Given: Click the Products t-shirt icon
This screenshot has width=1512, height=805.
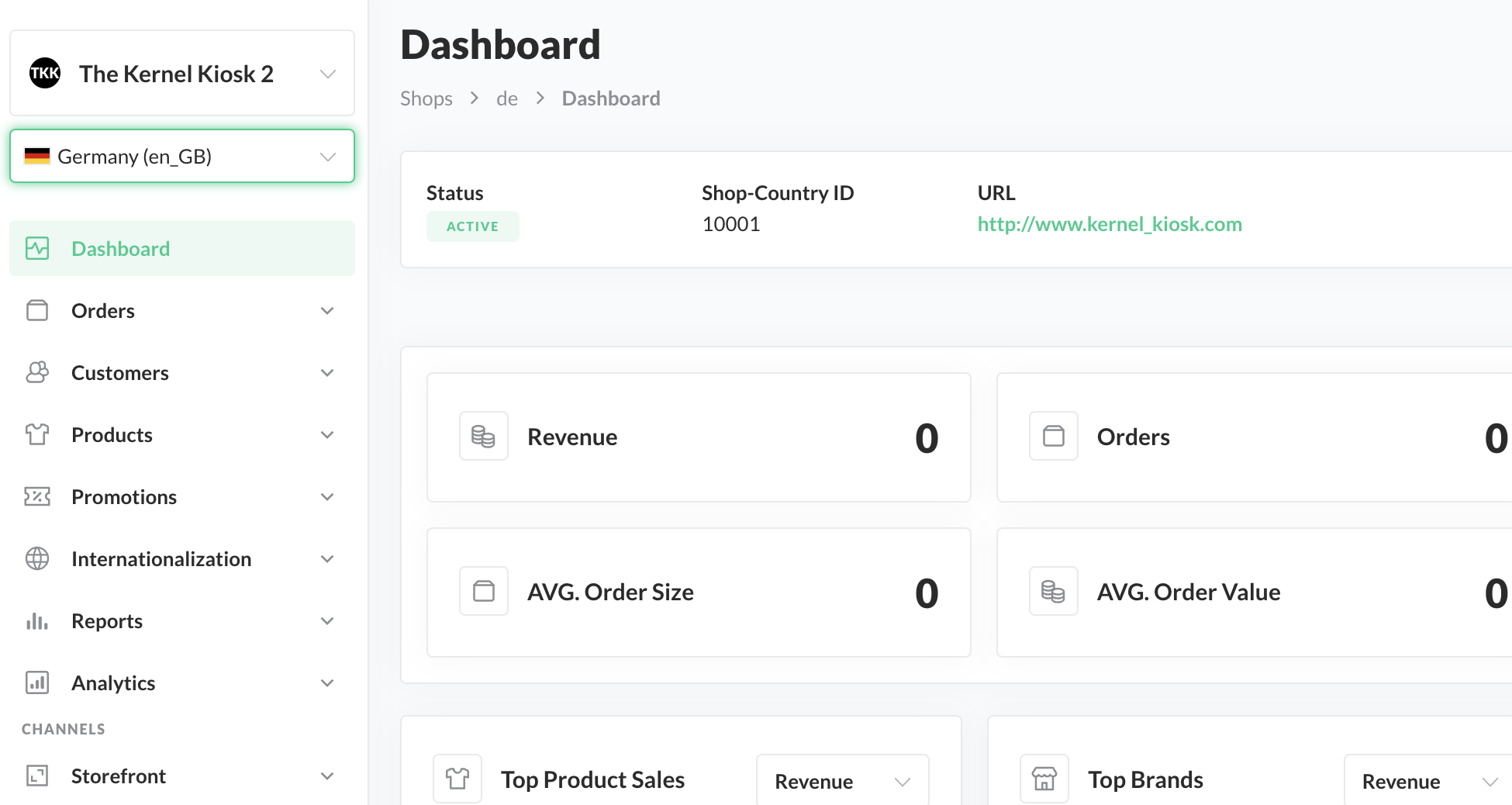Looking at the screenshot, I should tap(37, 434).
